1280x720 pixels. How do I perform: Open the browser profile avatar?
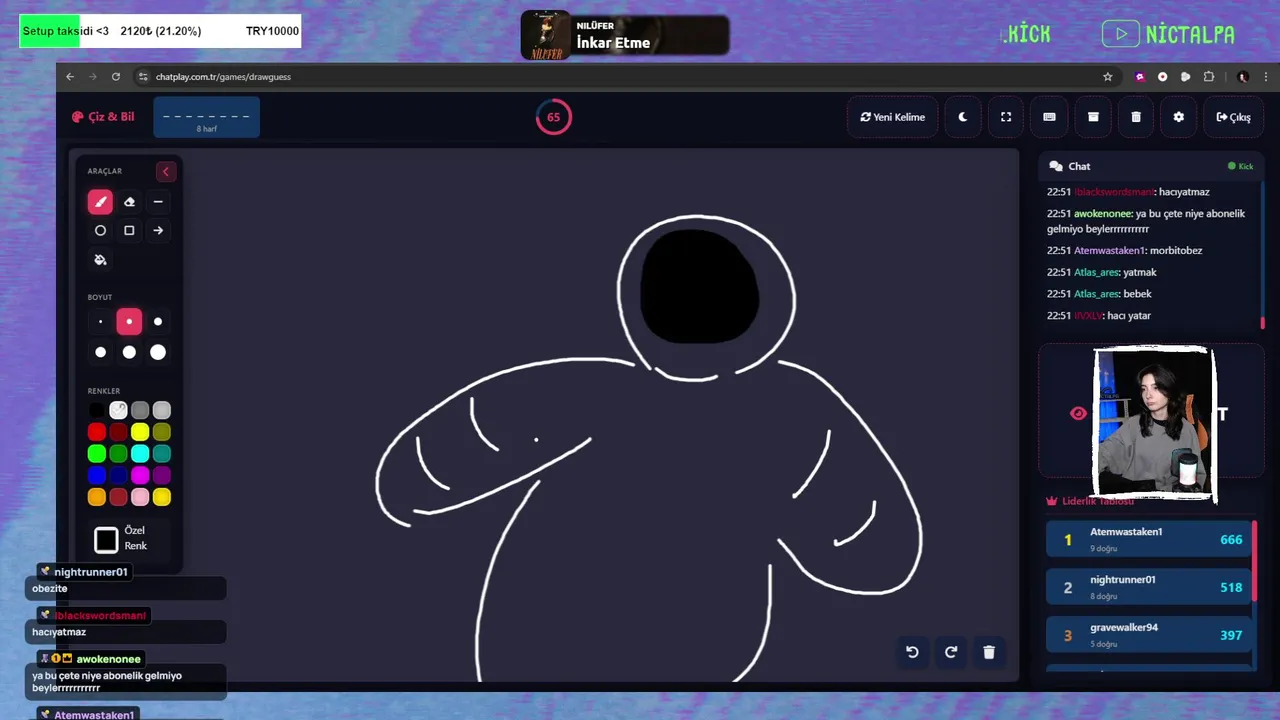[x=1243, y=77]
